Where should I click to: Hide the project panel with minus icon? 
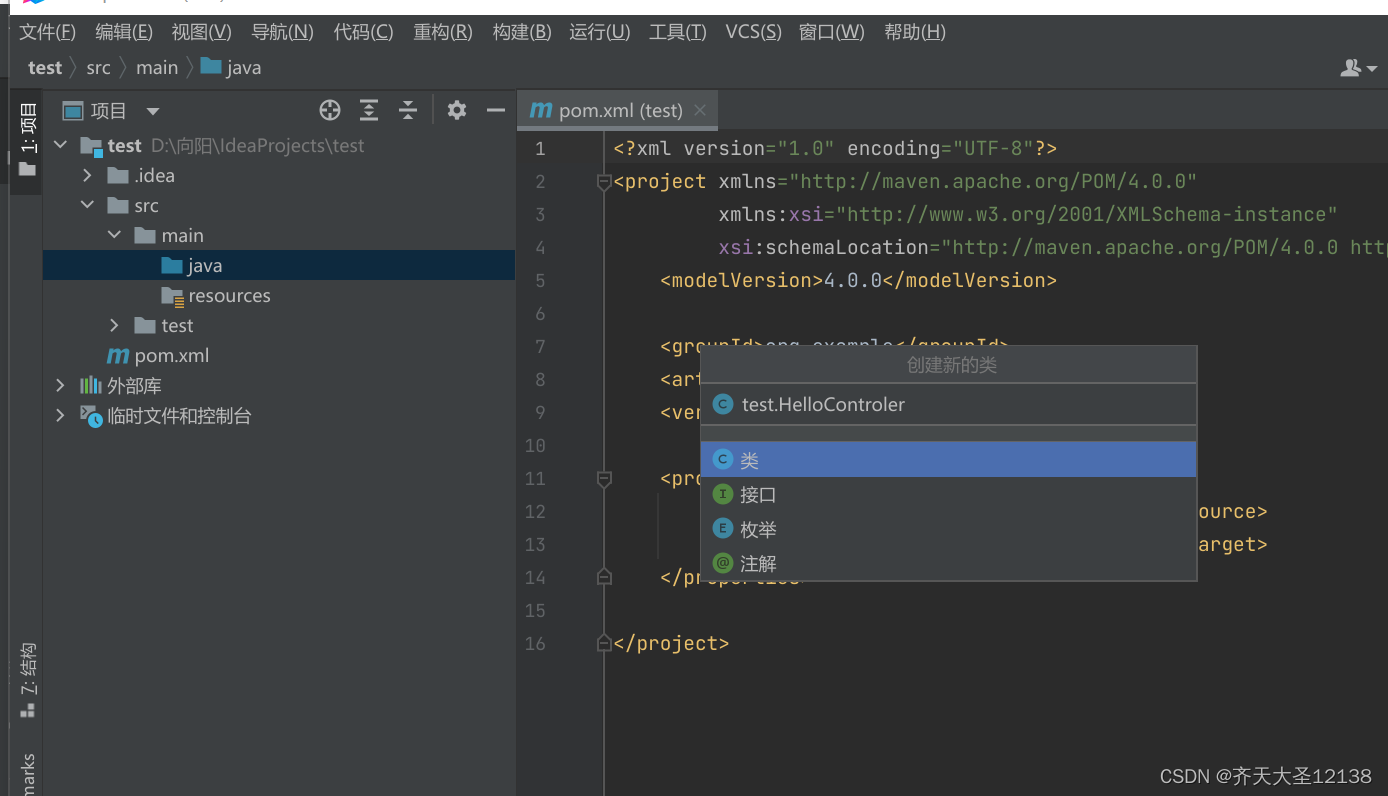[496, 110]
